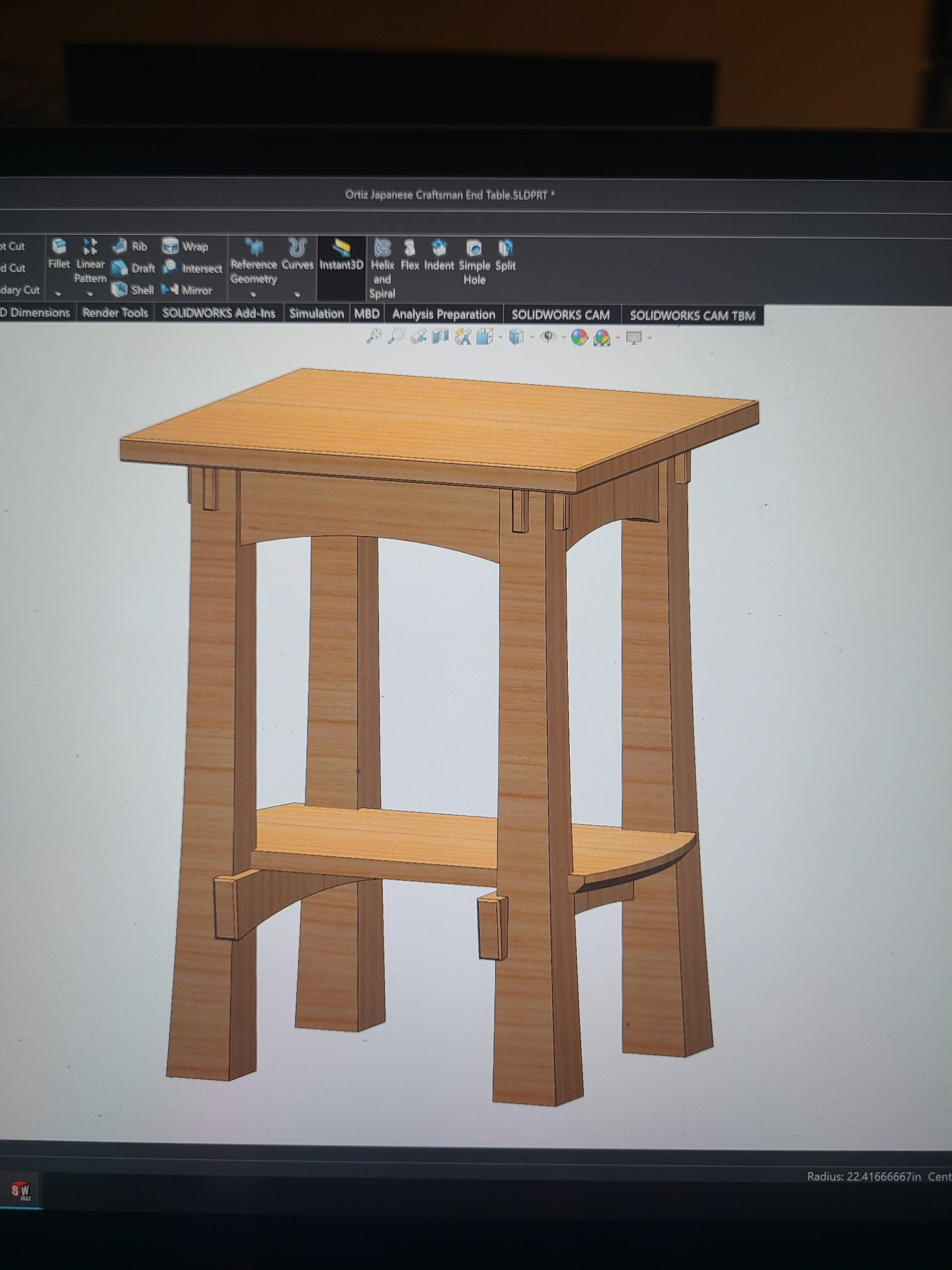952x1270 pixels.
Task: Select the Simple Hole tool
Action: point(474,263)
